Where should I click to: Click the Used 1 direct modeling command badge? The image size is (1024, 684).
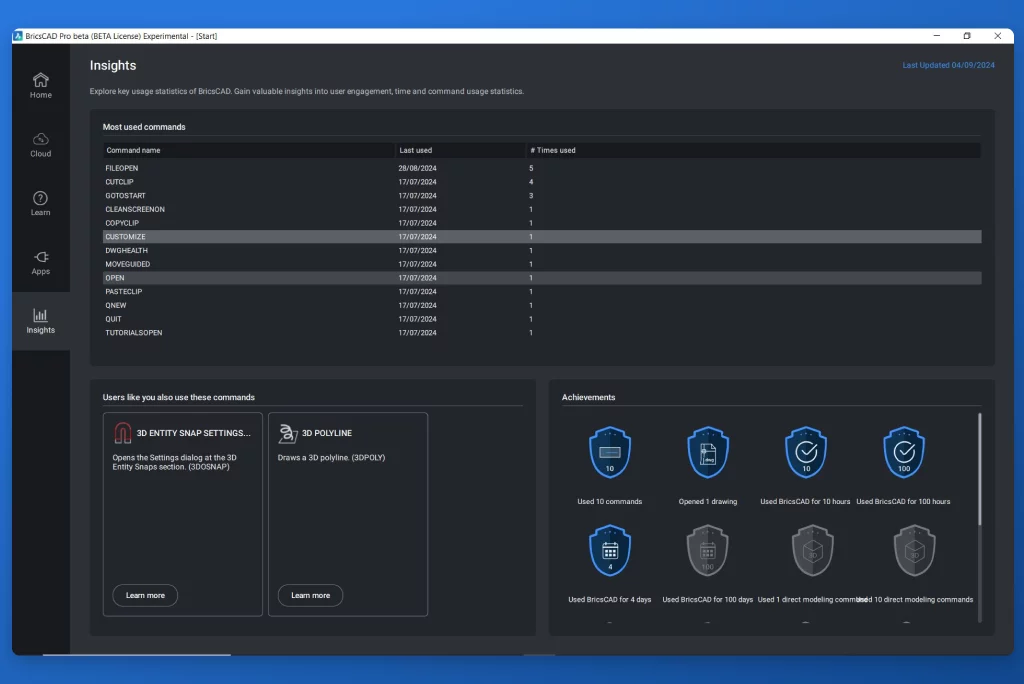812,550
